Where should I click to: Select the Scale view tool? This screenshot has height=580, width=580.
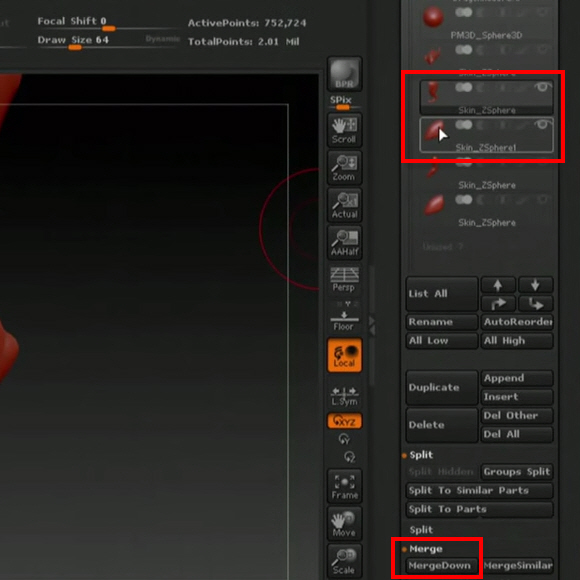(344, 561)
